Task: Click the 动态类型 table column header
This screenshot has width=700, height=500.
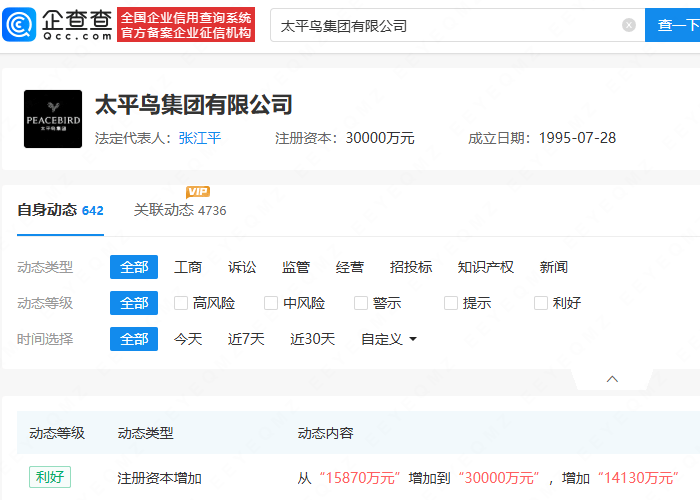Action: tap(146, 433)
